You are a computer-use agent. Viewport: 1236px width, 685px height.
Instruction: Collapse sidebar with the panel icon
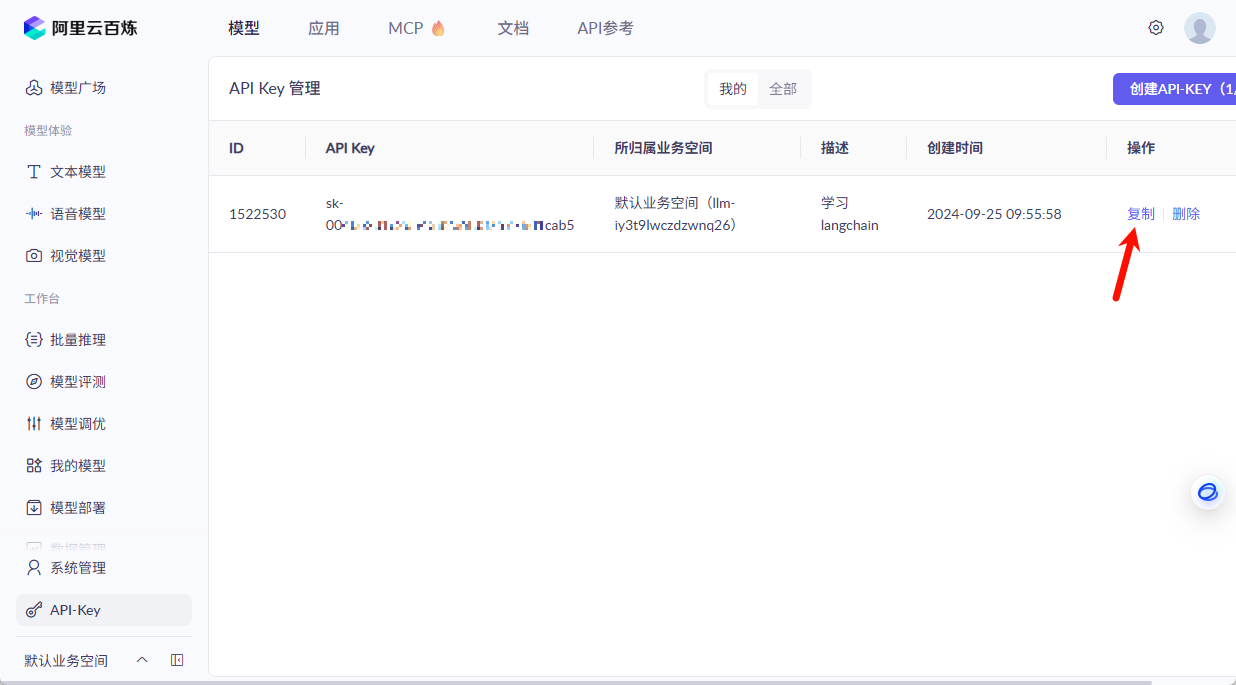click(177, 660)
